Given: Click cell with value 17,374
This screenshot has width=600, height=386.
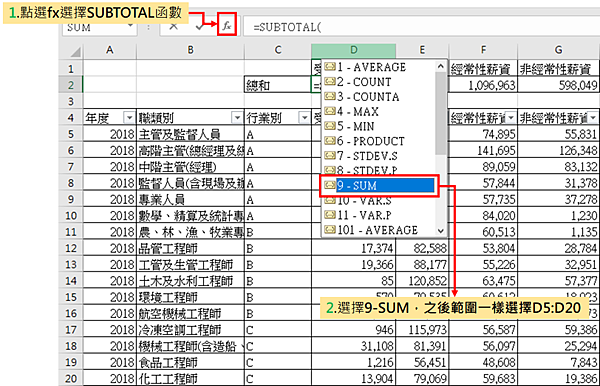Looking at the screenshot, I should [x=354, y=248].
